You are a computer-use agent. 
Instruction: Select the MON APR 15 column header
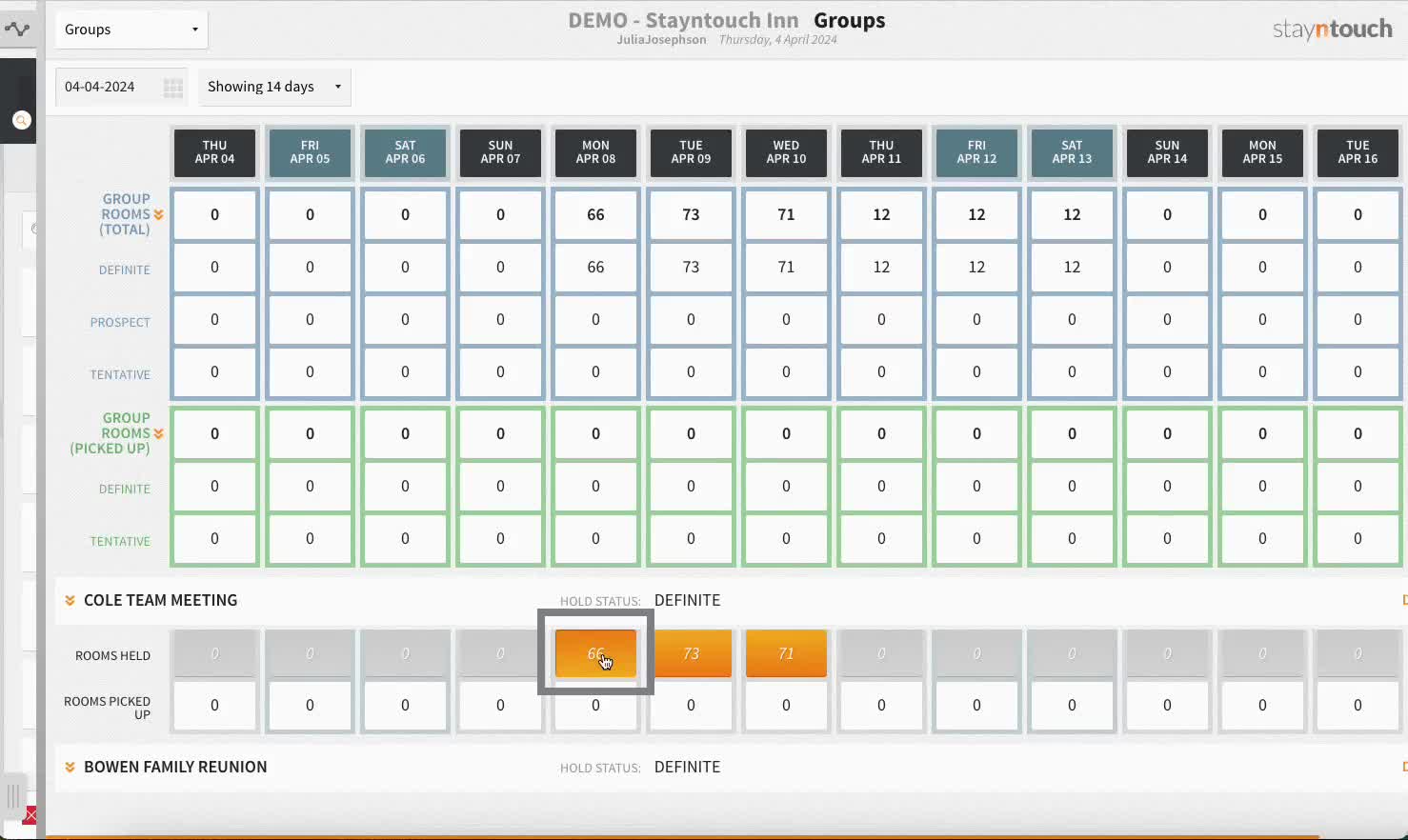tap(1262, 152)
